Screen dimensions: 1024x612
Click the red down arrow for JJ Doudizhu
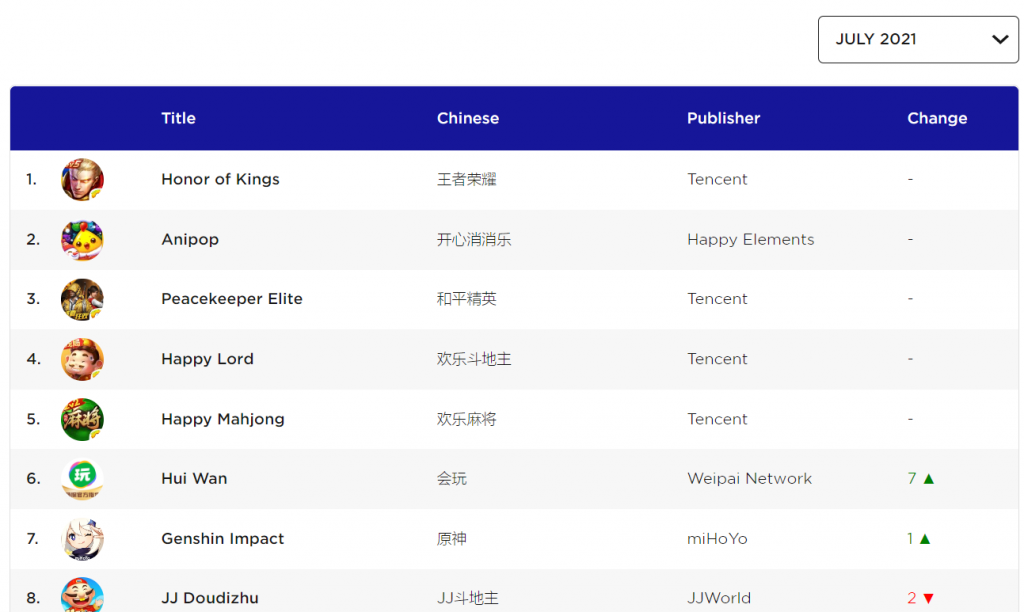pos(929,598)
